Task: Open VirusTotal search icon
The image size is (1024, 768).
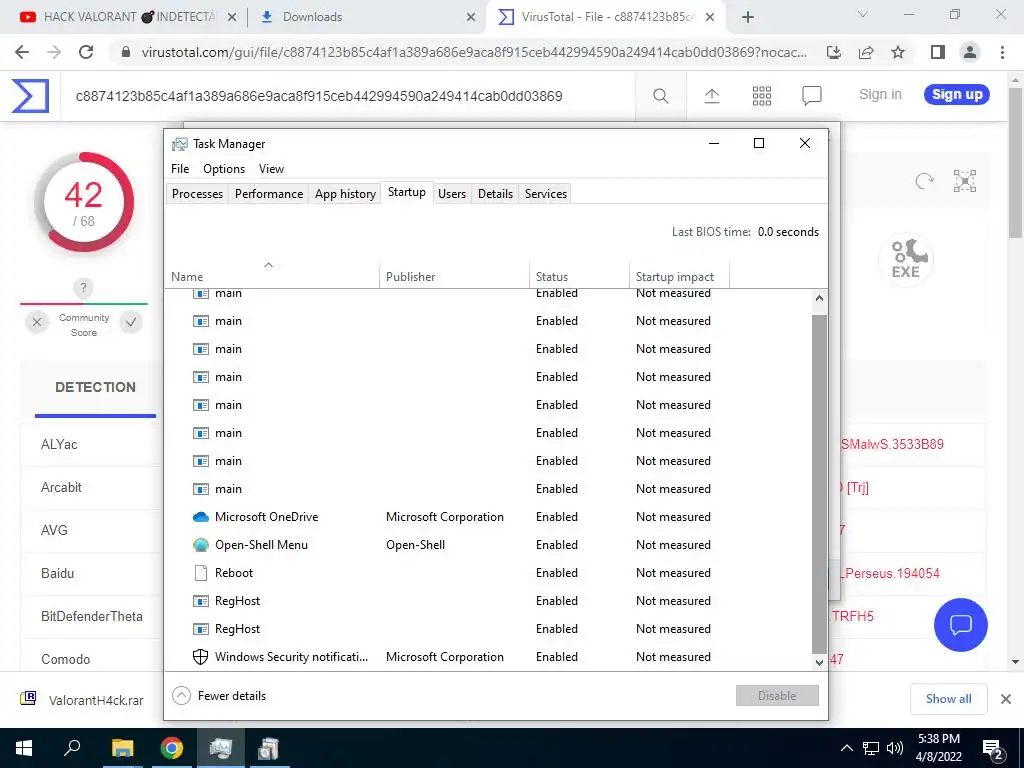Action: pos(660,96)
